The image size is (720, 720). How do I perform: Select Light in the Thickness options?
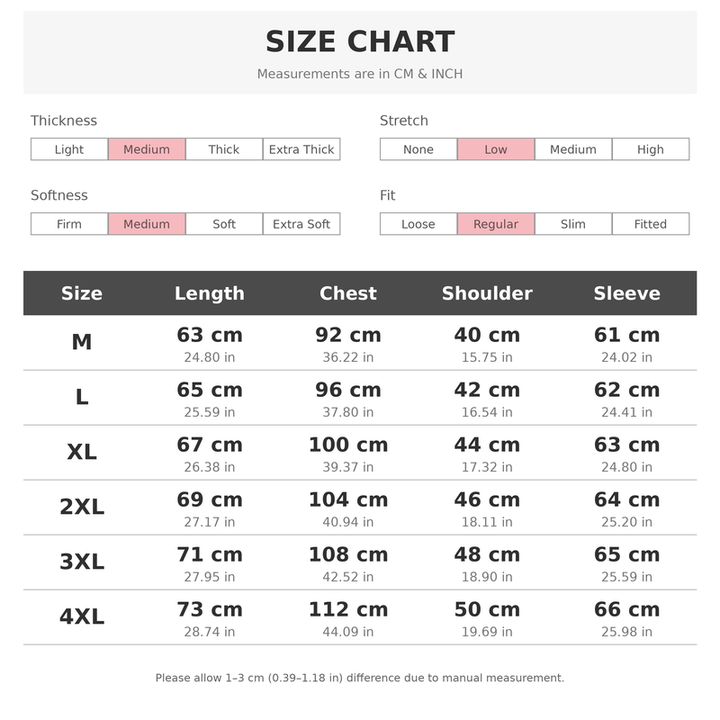pos(69,149)
